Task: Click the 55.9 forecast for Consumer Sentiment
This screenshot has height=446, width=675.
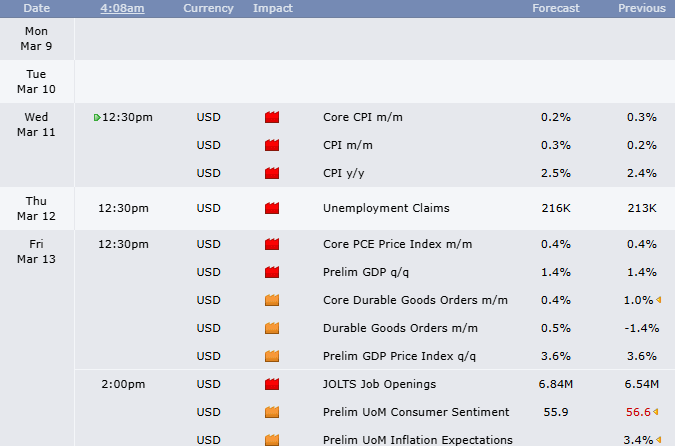Action: 556,412
